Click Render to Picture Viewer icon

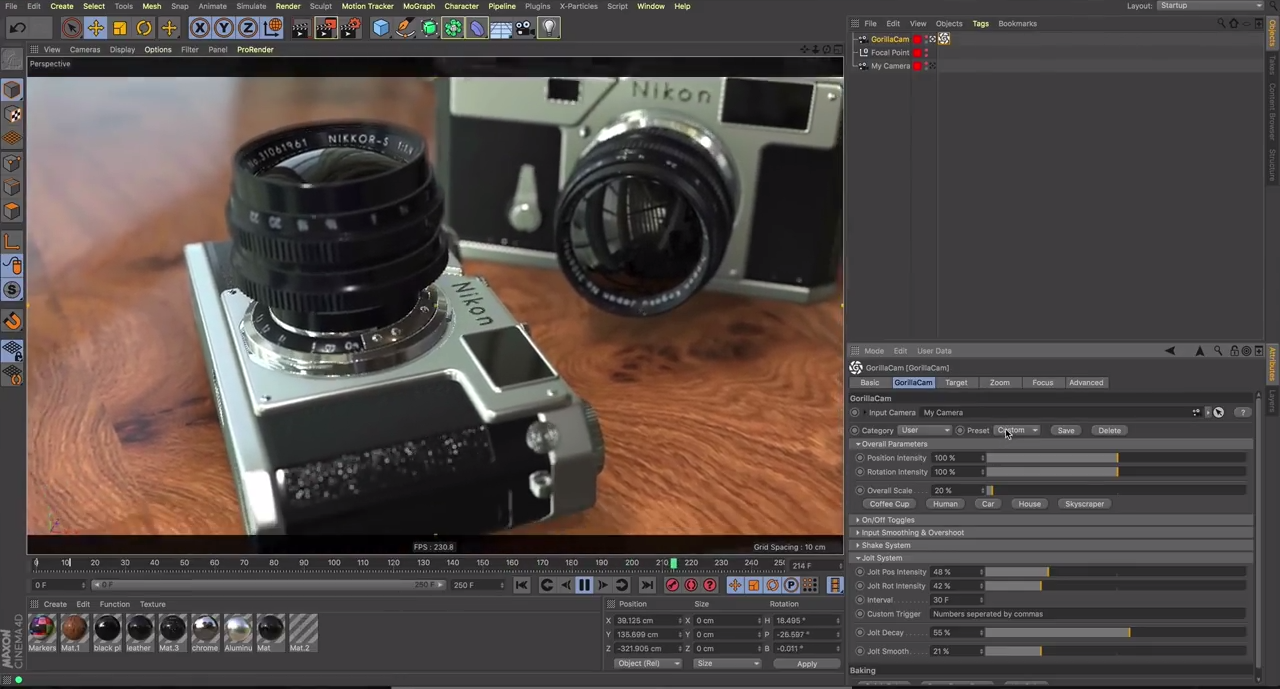coord(325,28)
